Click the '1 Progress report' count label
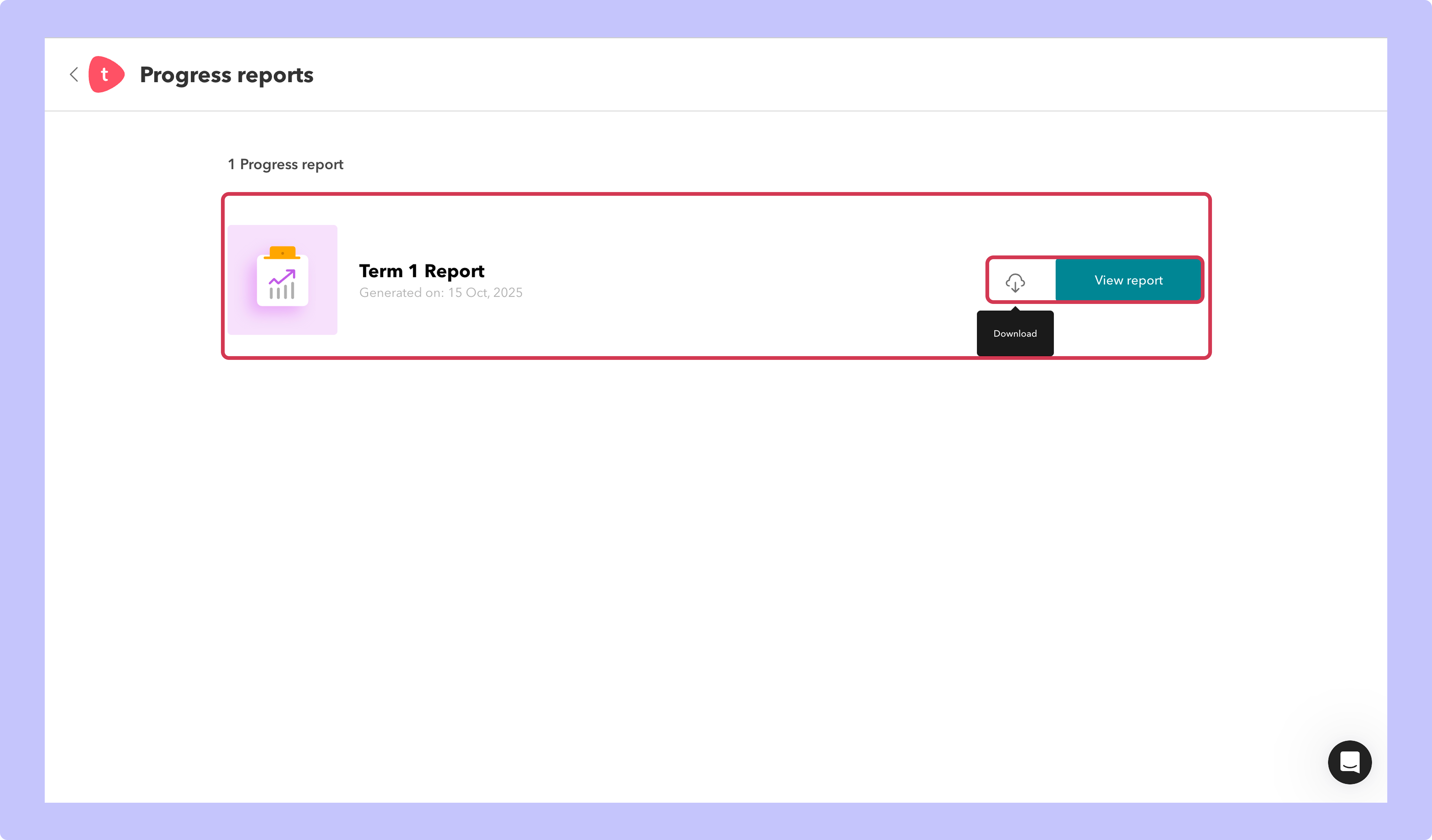The height and width of the screenshot is (840, 1432). click(x=285, y=164)
